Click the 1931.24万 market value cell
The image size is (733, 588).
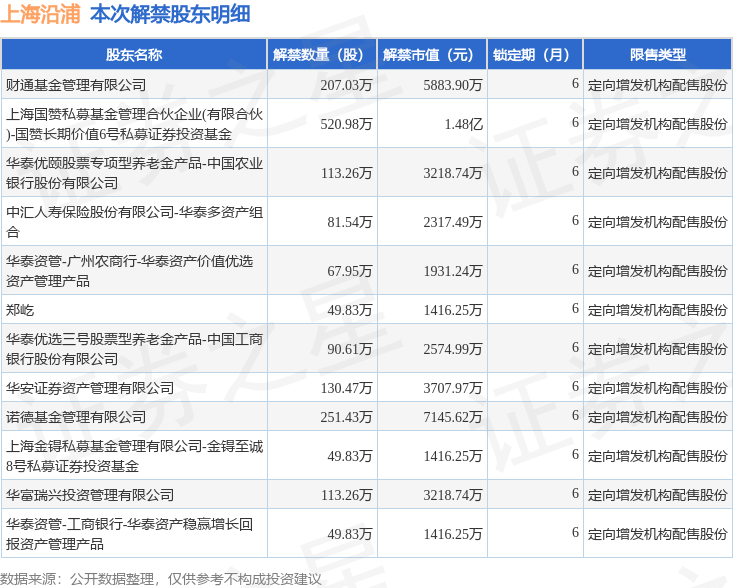coord(453,271)
